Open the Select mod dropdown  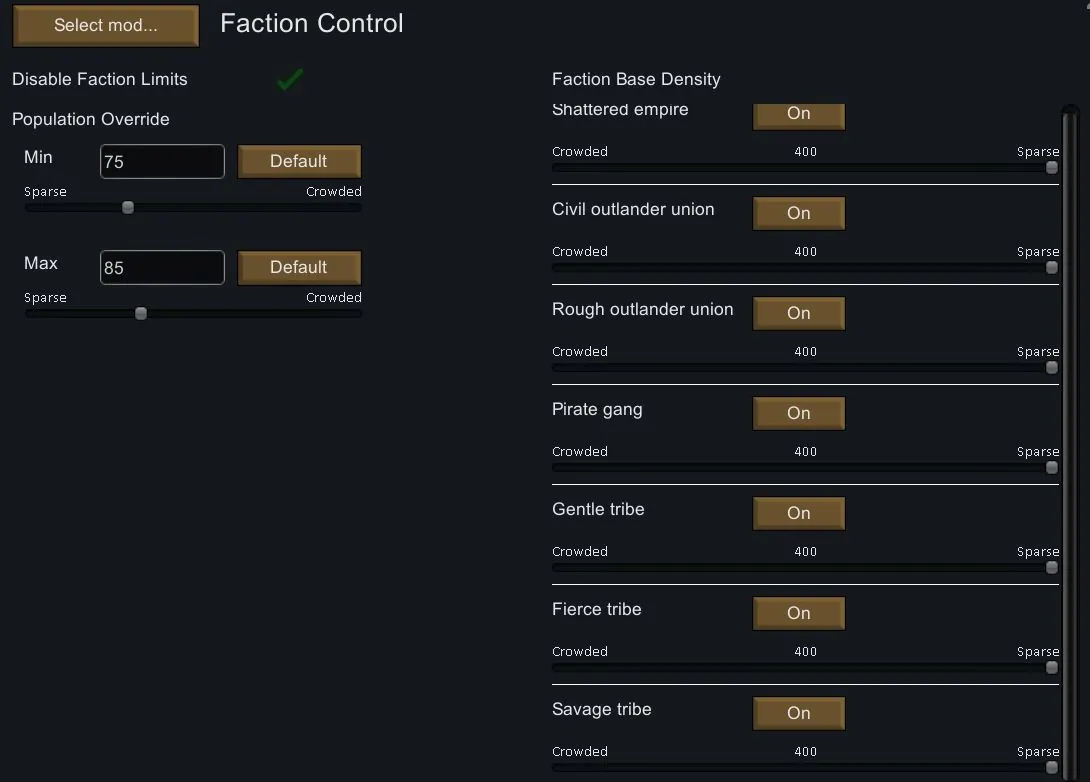point(106,26)
